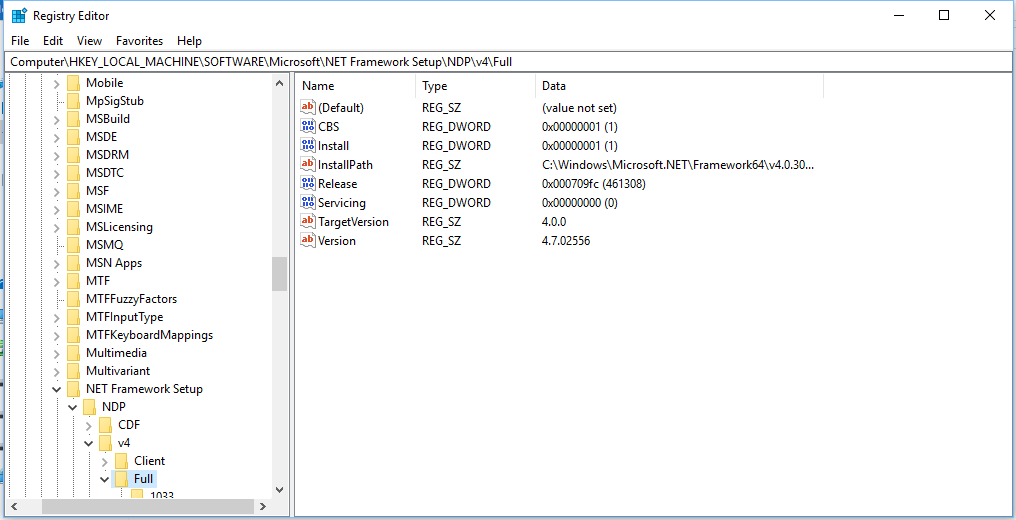
Task: Click the MSDRM folder icon
Action: pos(73,155)
